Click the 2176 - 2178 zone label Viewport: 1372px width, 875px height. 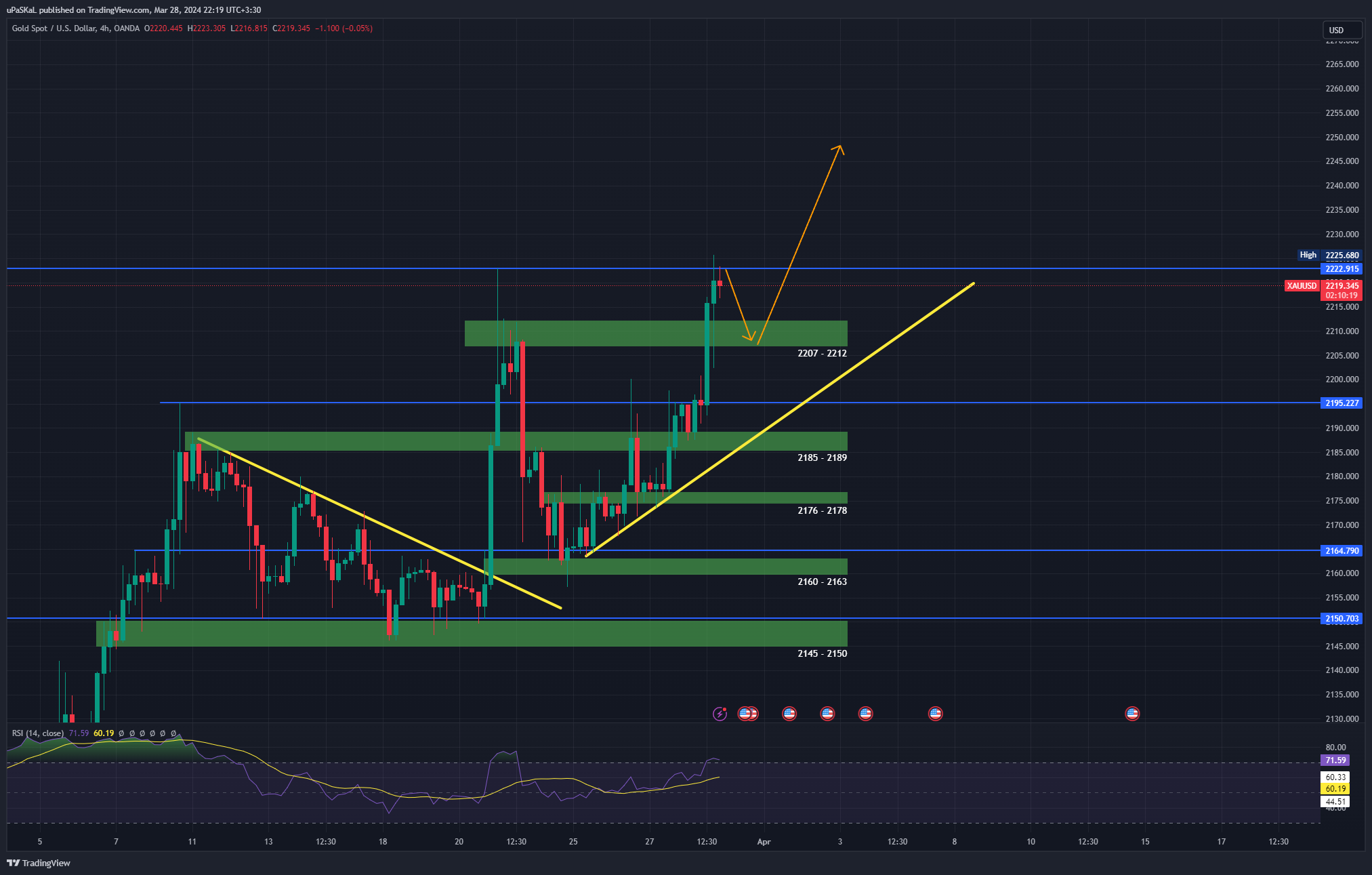(822, 510)
